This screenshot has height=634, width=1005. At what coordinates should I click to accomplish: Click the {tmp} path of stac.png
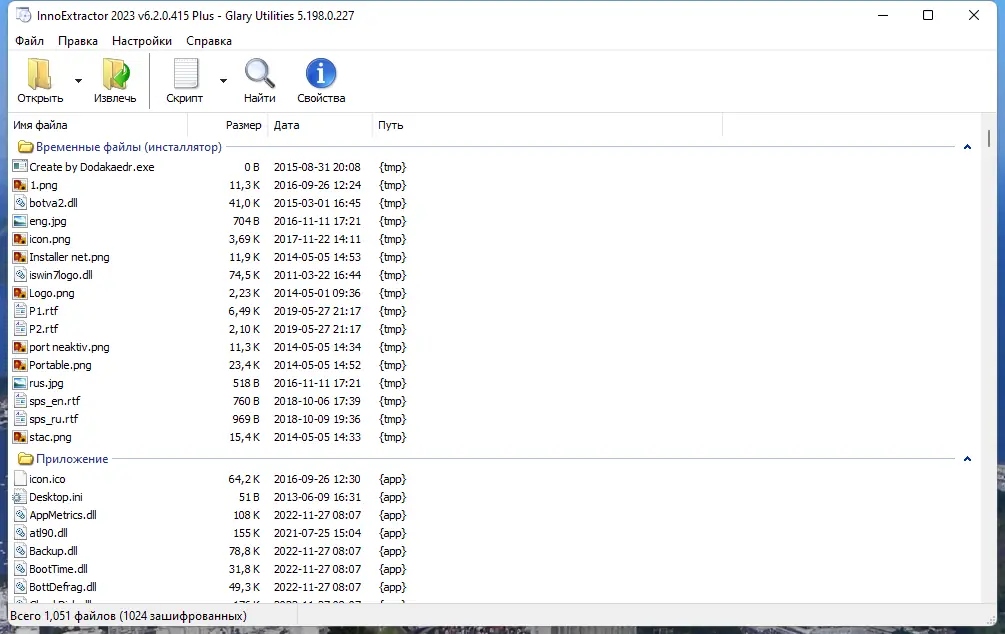click(392, 437)
